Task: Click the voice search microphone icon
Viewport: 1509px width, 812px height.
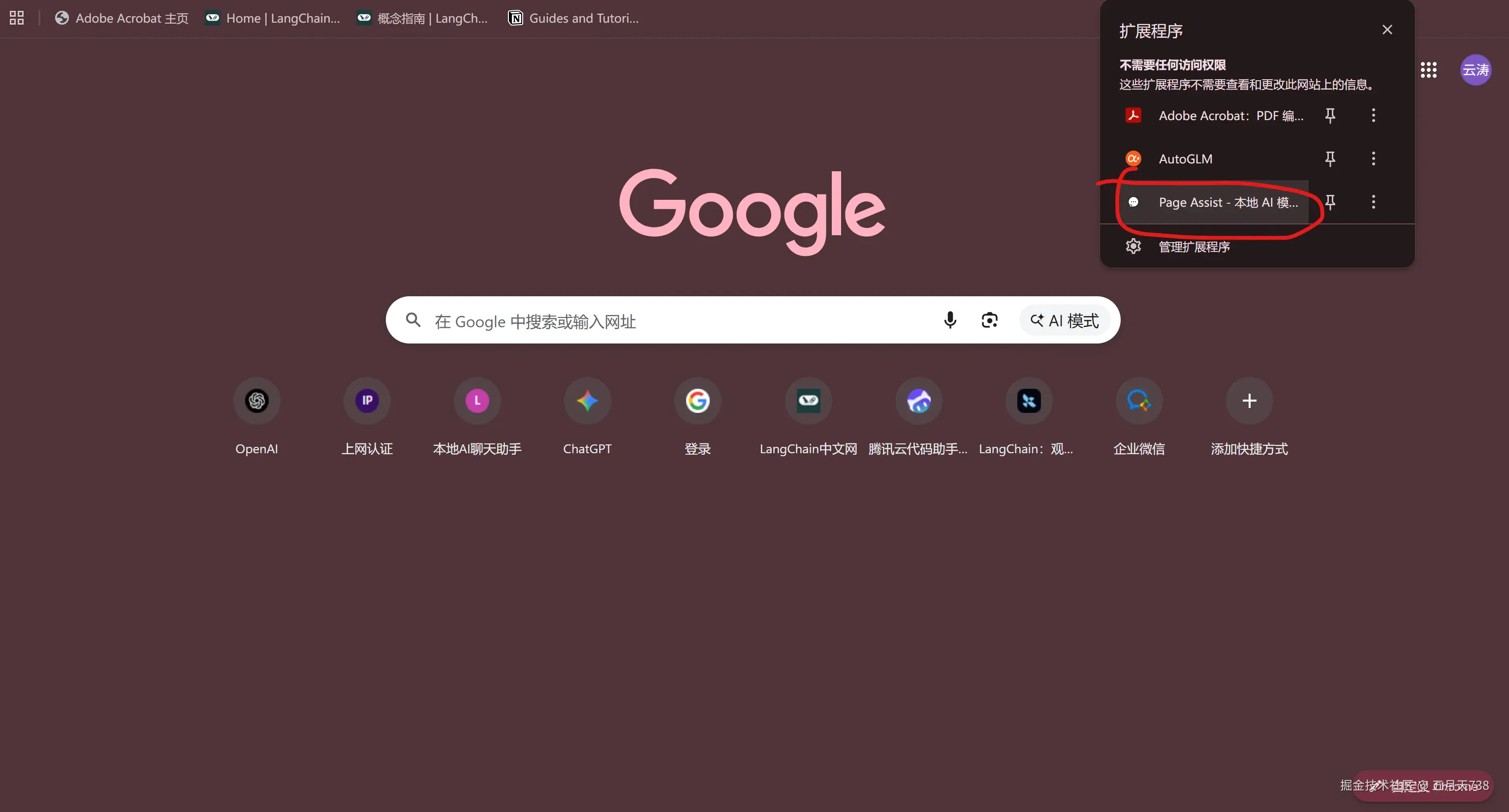Action: pyautogui.click(x=949, y=320)
